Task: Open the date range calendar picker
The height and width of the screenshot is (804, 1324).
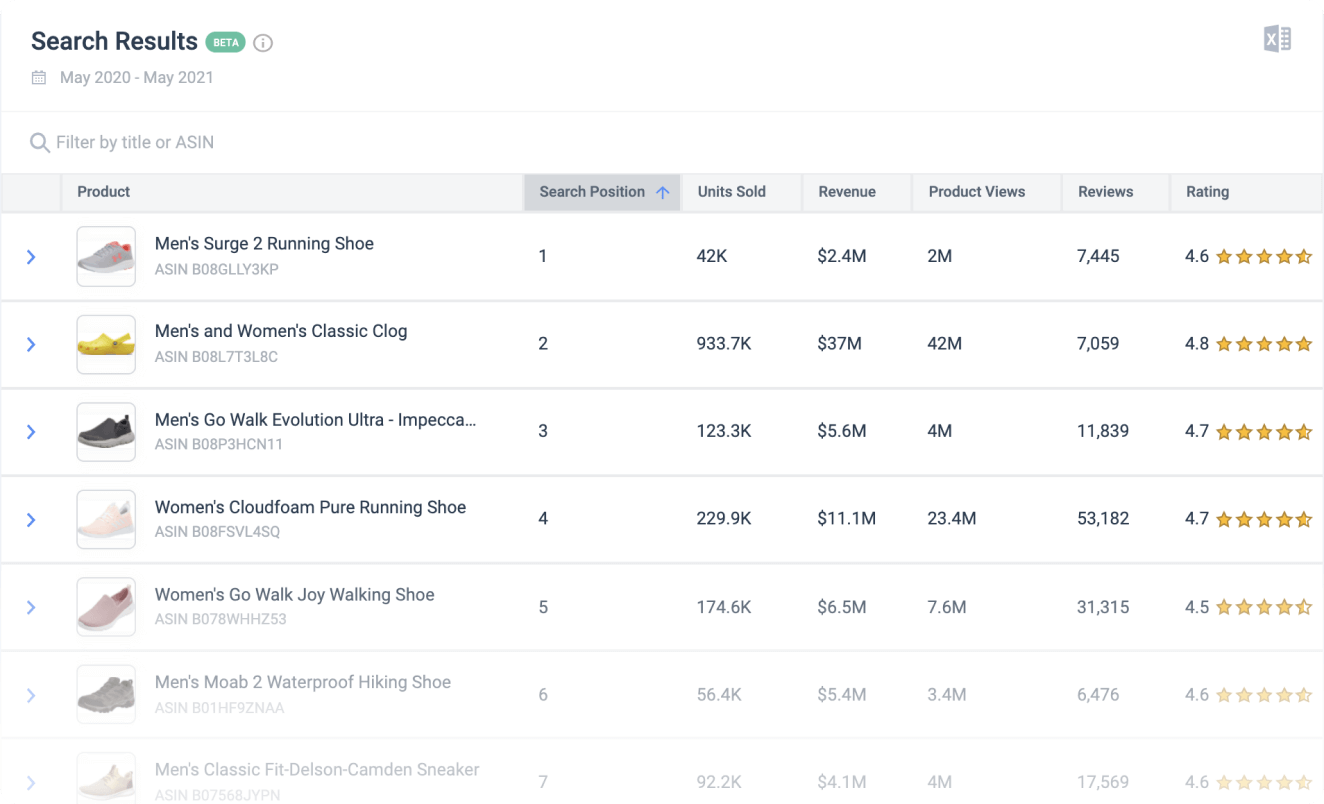Action: tap(39, 77)
